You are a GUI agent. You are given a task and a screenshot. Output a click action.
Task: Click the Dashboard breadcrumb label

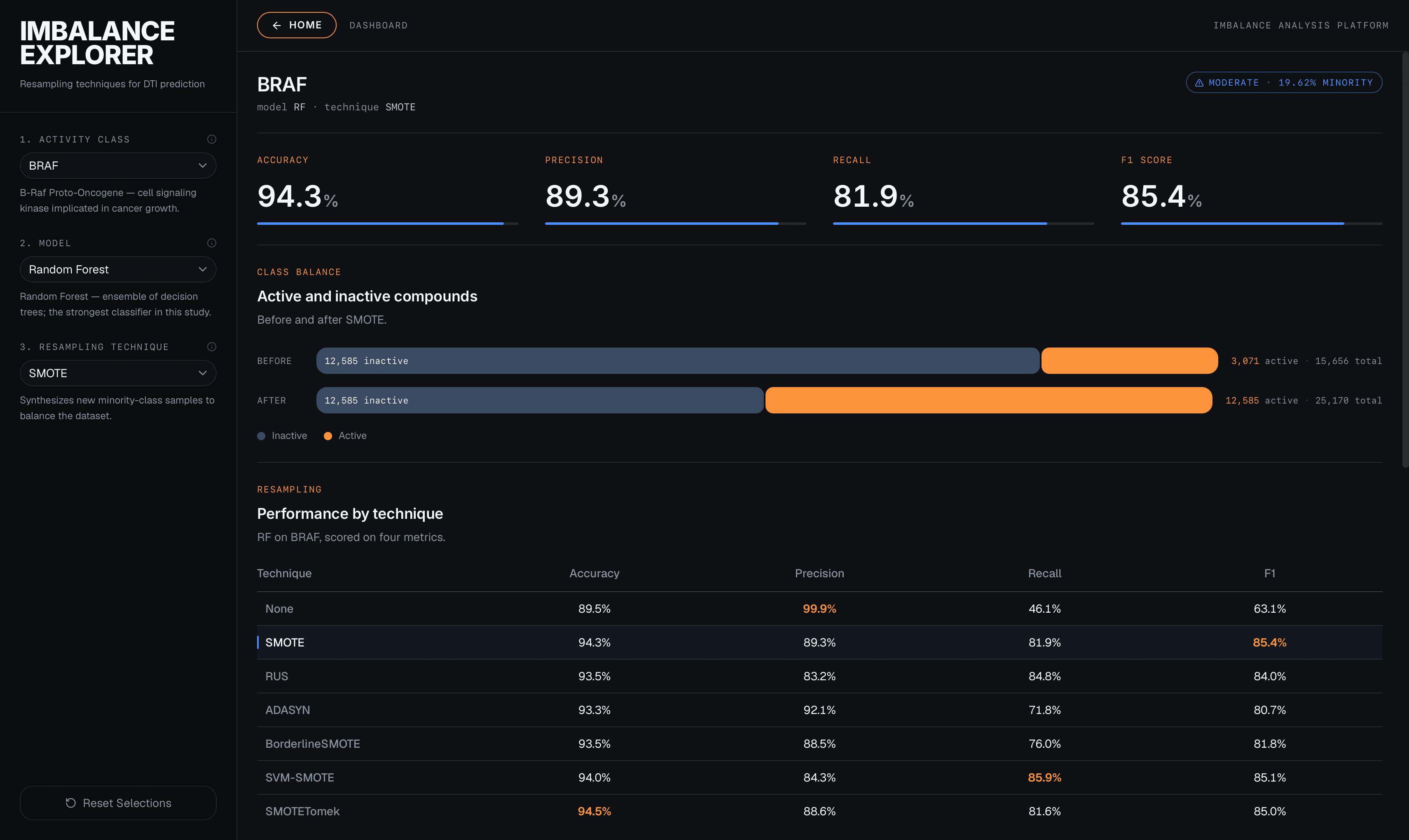pyautogui.click(x=378, y=26)
